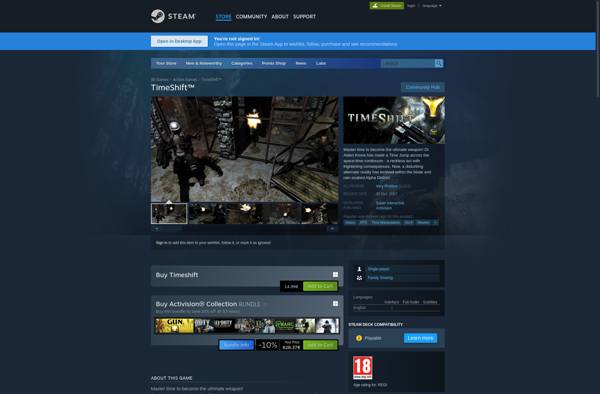Viewport: 600px width, 394px height.
Task: Click the right arrow under screenshot strip
Action: [x=332, y=228]
